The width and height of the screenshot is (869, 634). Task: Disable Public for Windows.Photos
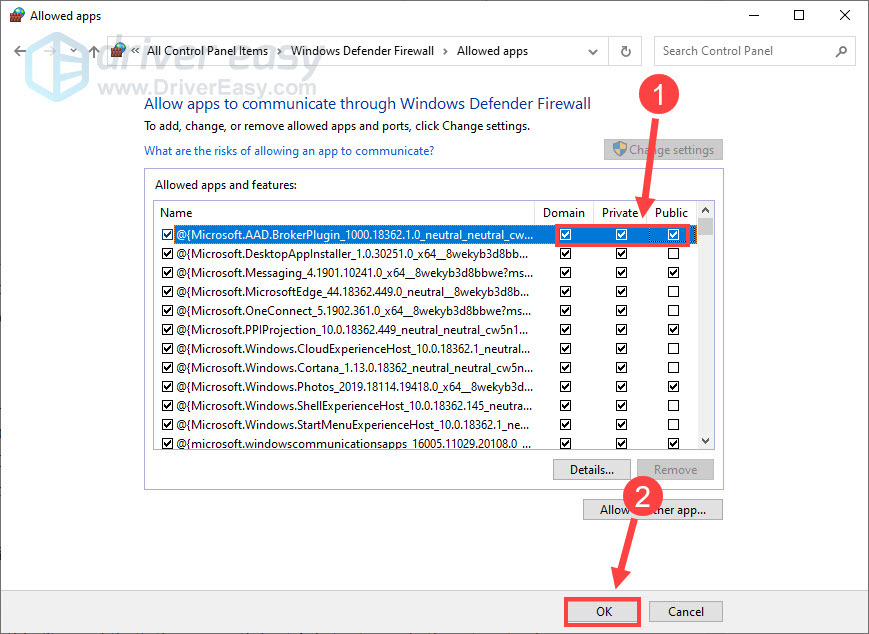pyautogui.click(x=673, y=387)
